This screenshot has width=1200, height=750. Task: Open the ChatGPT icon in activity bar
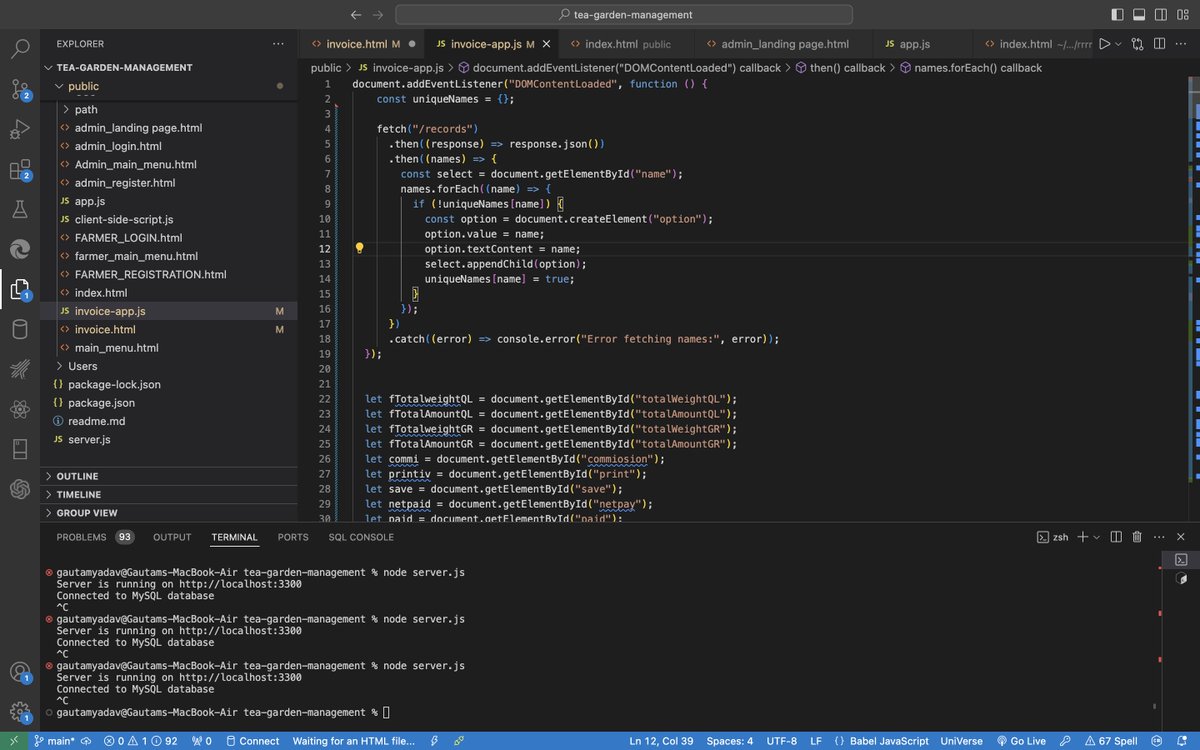(x=20, y=489)
